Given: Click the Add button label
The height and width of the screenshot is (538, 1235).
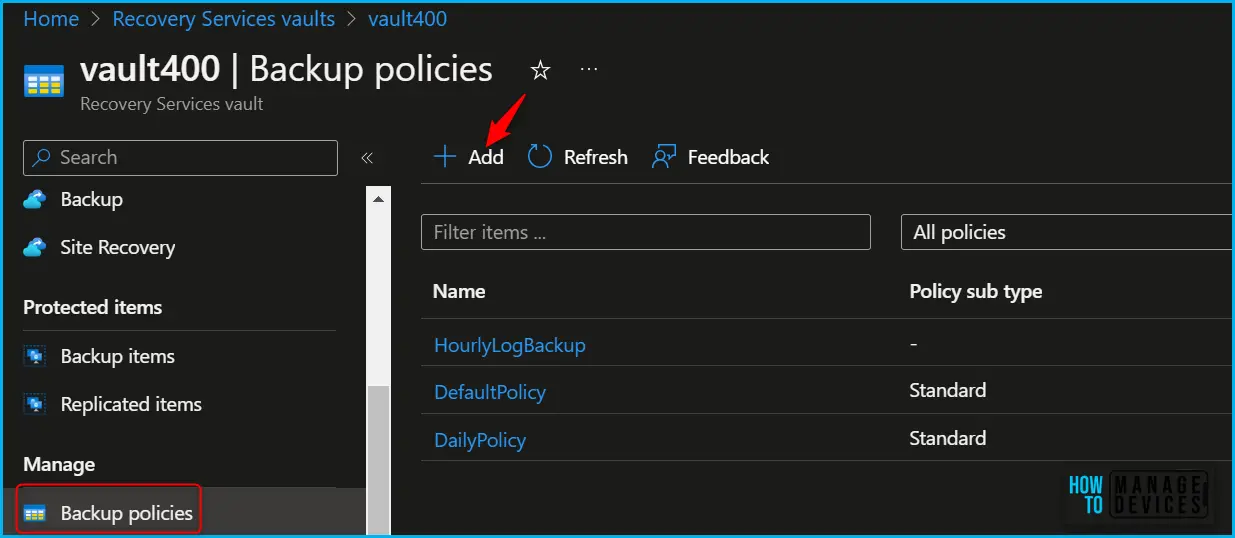Looking at the screenshot, I should (486, 157).
